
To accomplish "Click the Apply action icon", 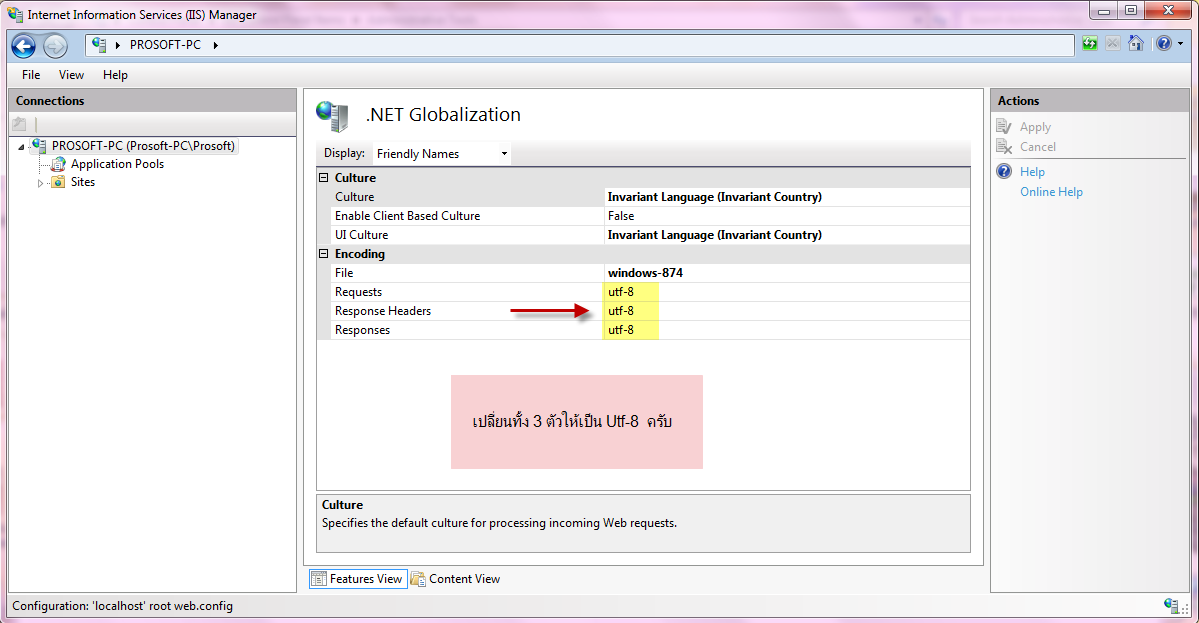I will (1004, 126).
